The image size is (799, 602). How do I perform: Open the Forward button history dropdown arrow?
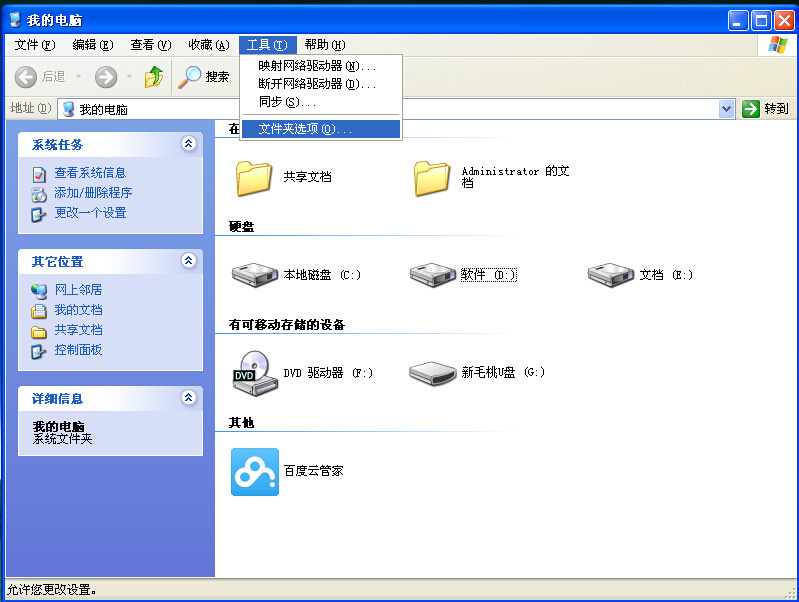click(129, 77)
